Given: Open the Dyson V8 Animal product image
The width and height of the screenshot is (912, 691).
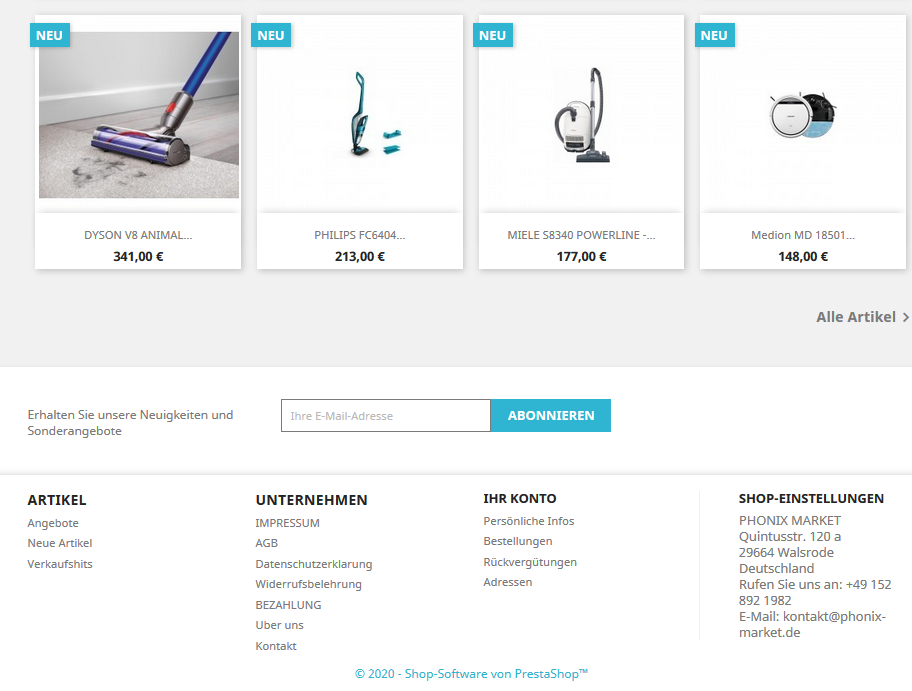Looking at the screenshot, I should coord(138,115).
